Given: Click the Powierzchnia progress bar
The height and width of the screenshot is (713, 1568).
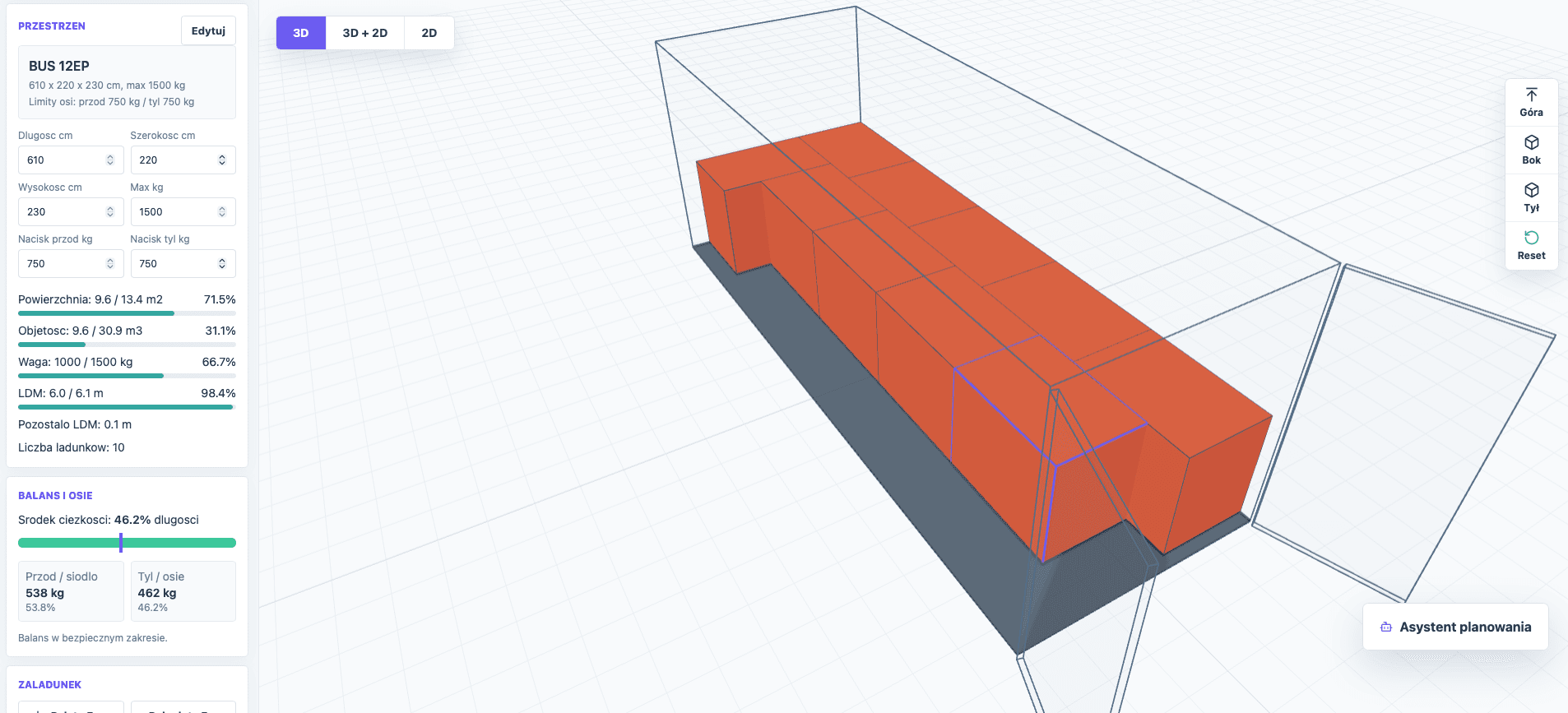Looking at the screenshot, I should 127,313.
